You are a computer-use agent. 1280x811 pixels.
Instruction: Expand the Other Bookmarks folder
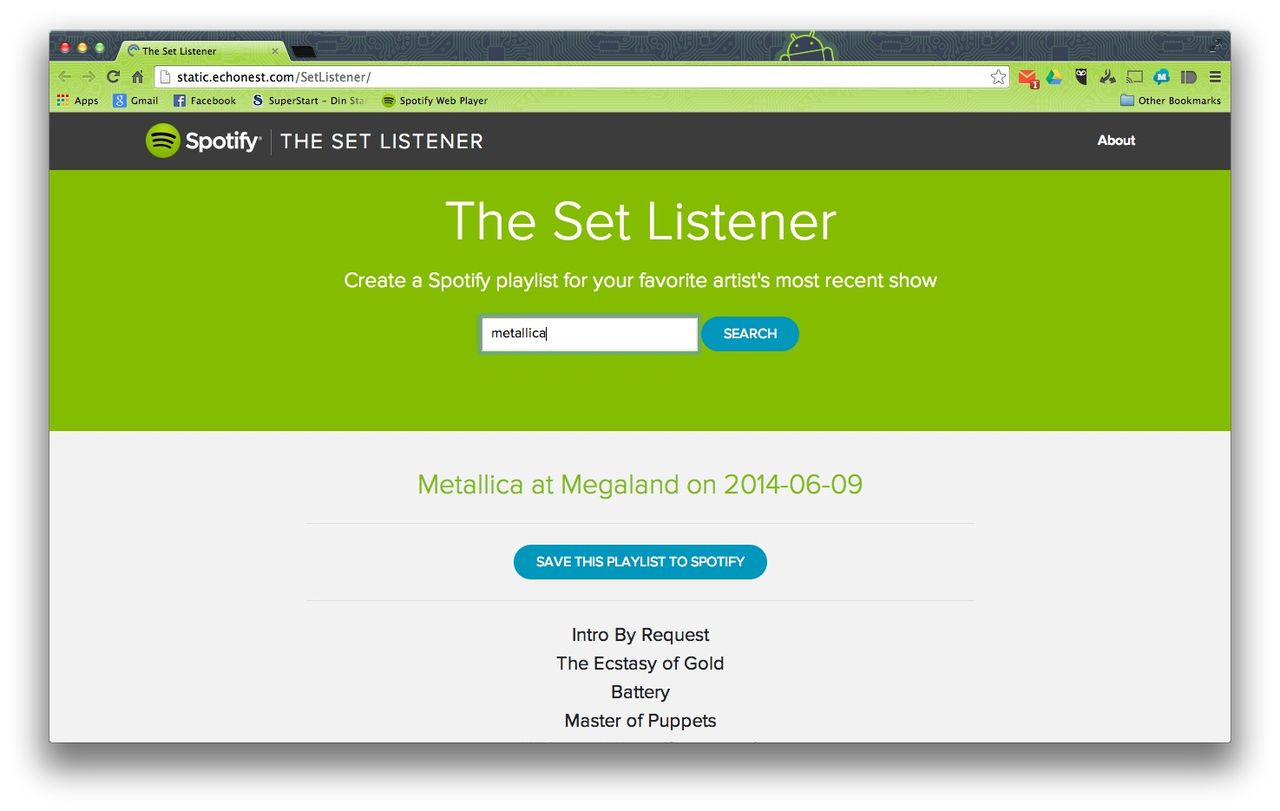click(x=1170, y=101)
